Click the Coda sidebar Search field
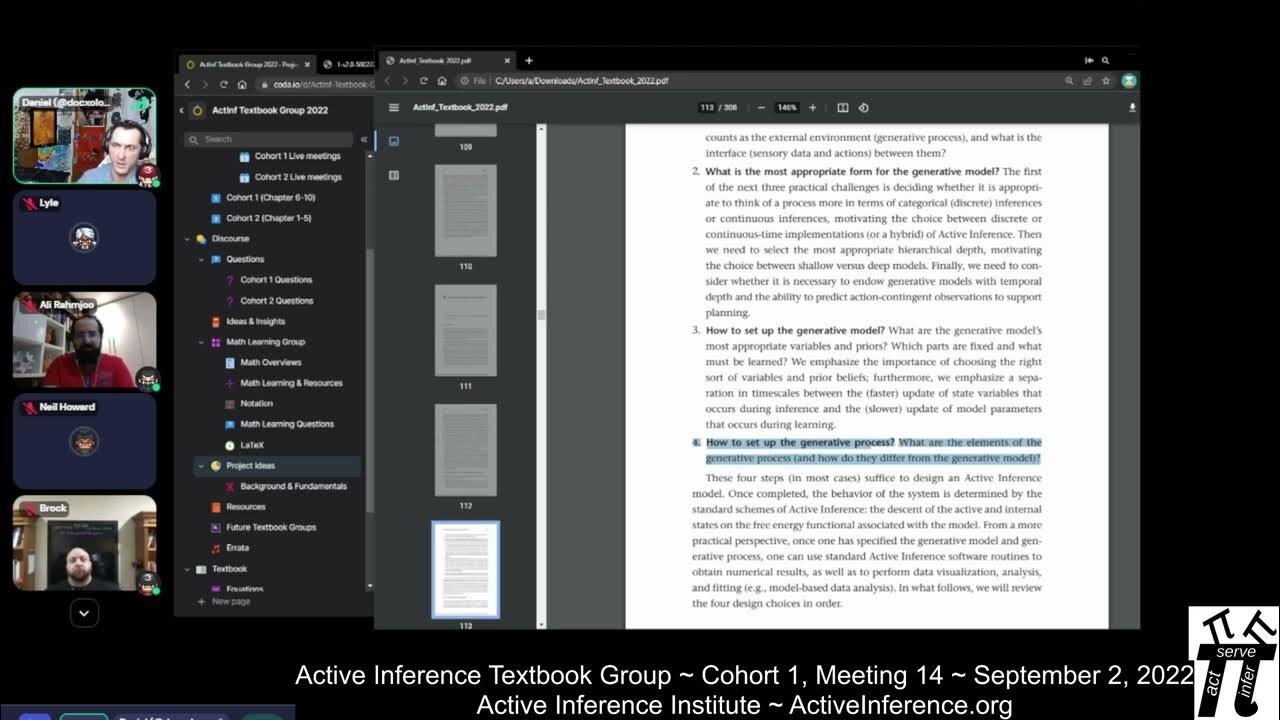This screenshot has height=720, width=1280. [268, 139]
